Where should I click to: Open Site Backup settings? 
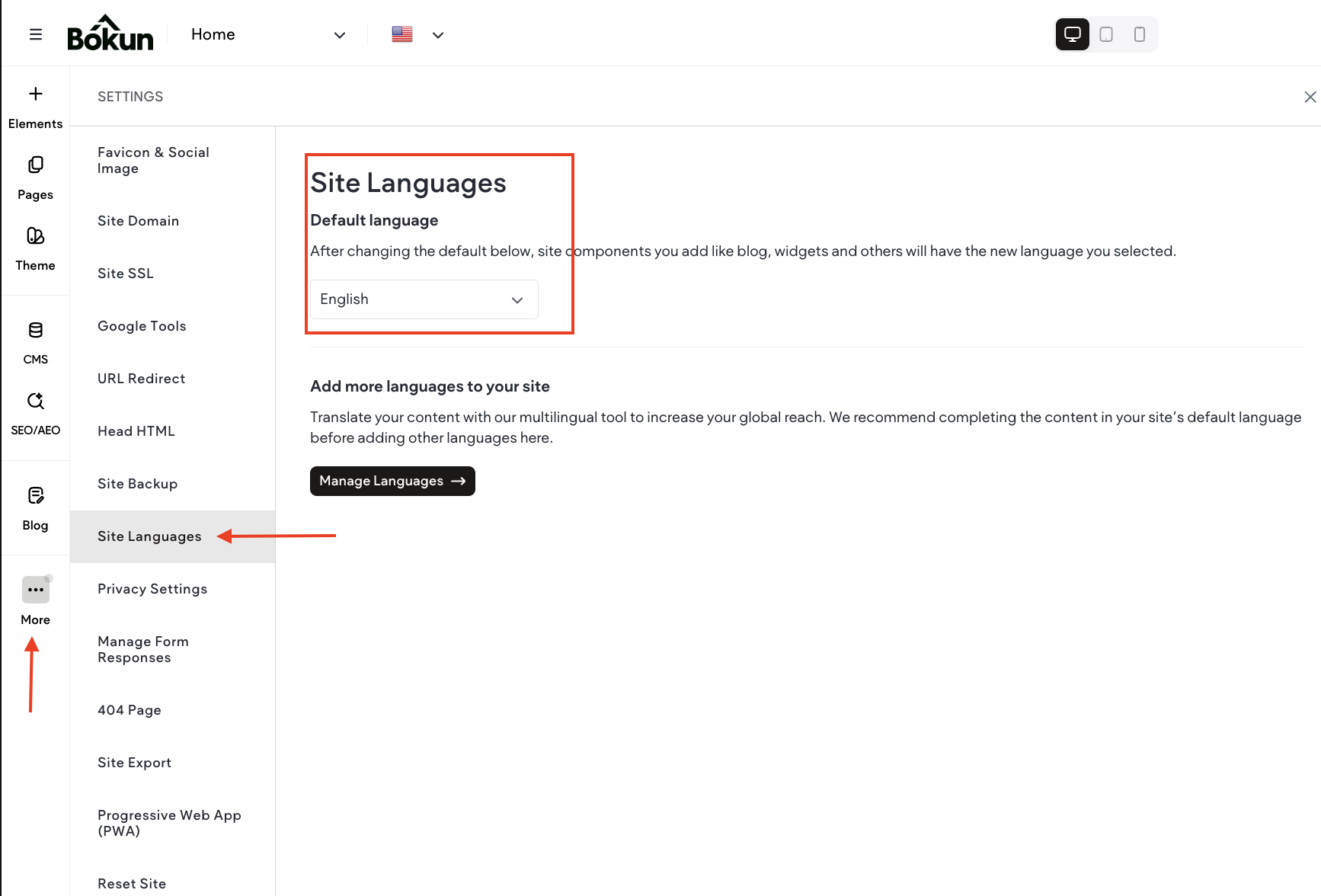point(173,484)
